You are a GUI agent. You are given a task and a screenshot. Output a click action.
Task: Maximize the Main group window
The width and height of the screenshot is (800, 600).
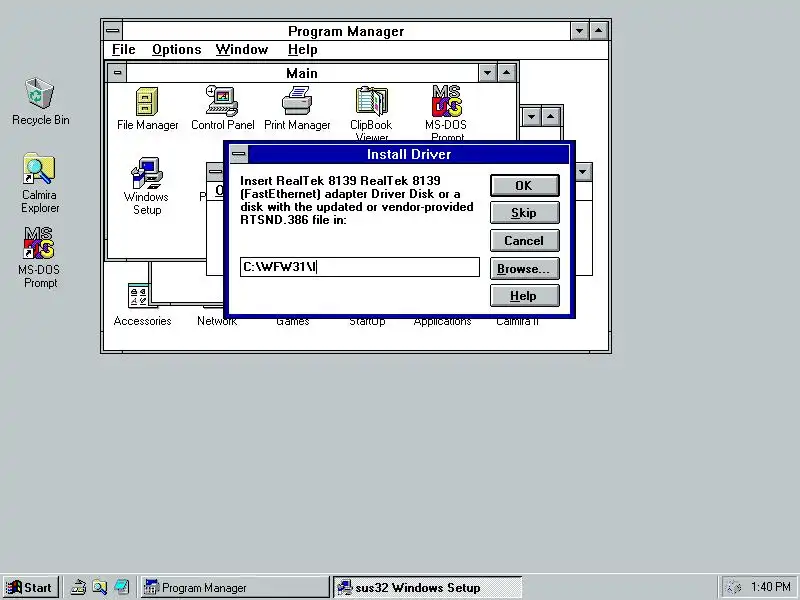506,73
